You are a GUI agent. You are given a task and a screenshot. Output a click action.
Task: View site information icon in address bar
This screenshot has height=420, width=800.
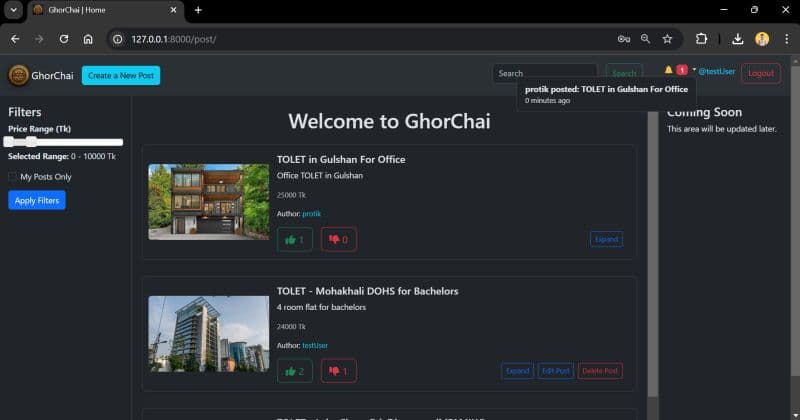[x=118, y=39]
